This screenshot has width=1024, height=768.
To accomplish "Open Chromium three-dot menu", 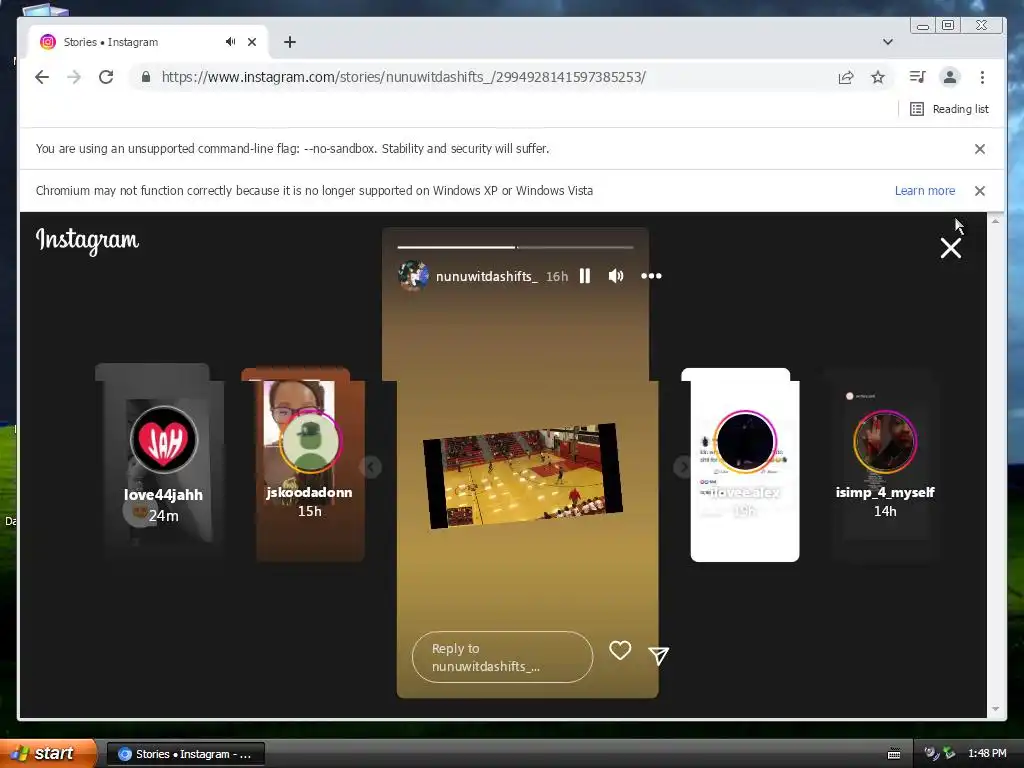I will pos(982,77).
